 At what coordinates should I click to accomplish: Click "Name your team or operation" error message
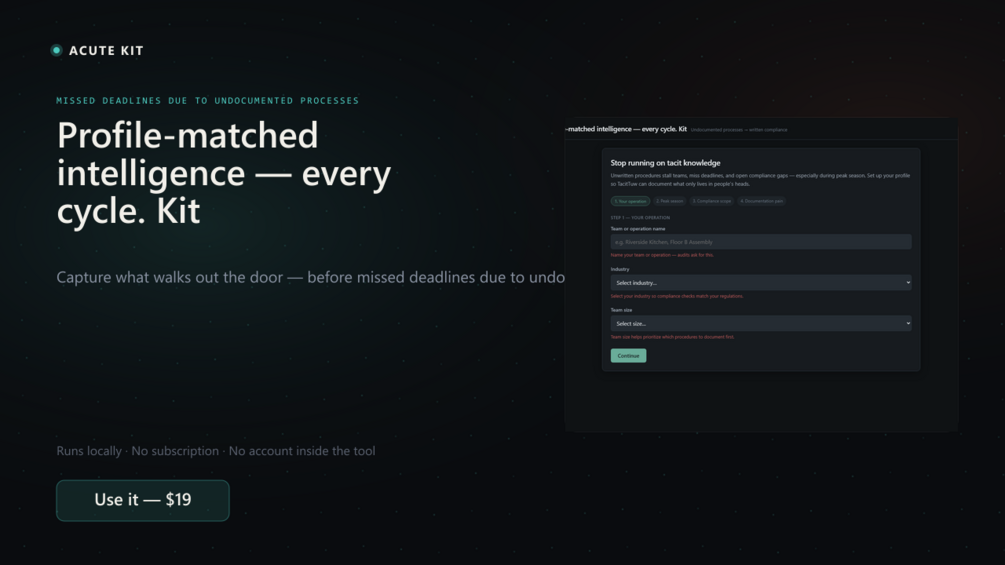662,255
